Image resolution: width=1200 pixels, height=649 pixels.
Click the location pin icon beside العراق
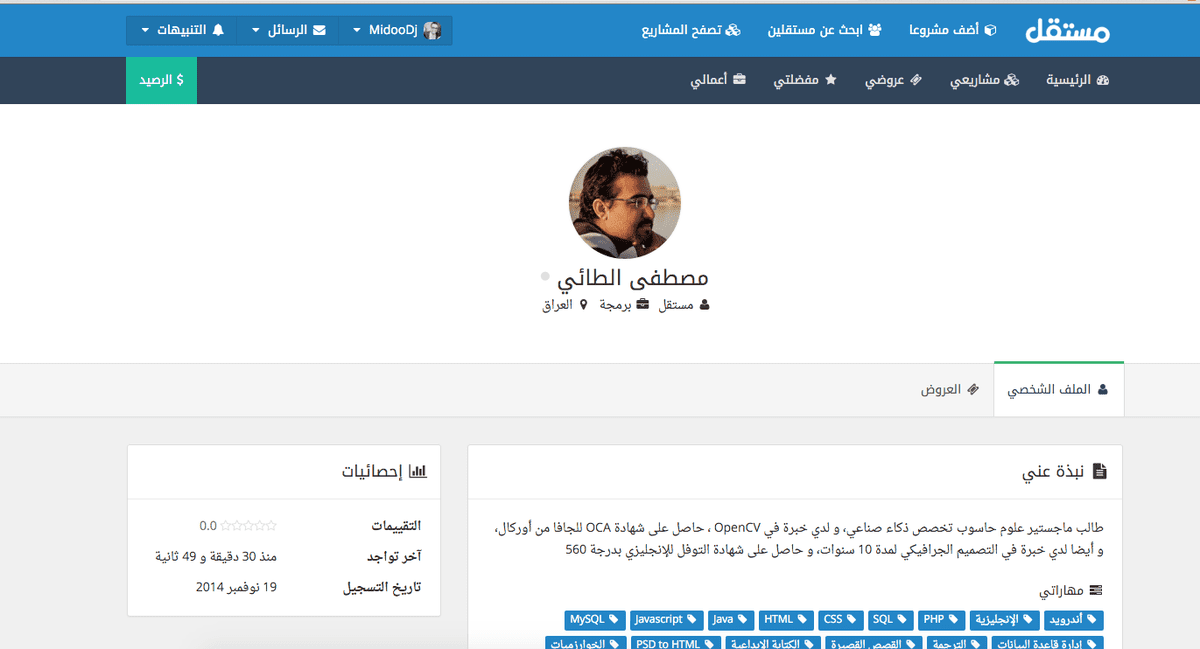(583, 305)
